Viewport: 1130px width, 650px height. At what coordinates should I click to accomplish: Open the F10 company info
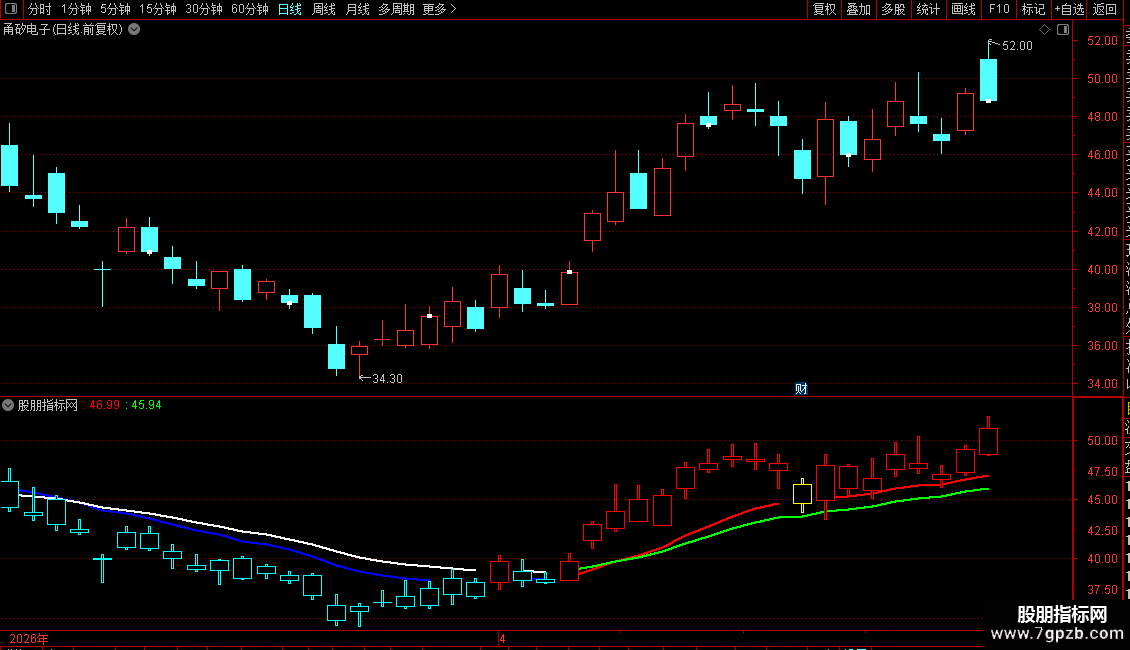pyautogui.click(x=998, y=9)
